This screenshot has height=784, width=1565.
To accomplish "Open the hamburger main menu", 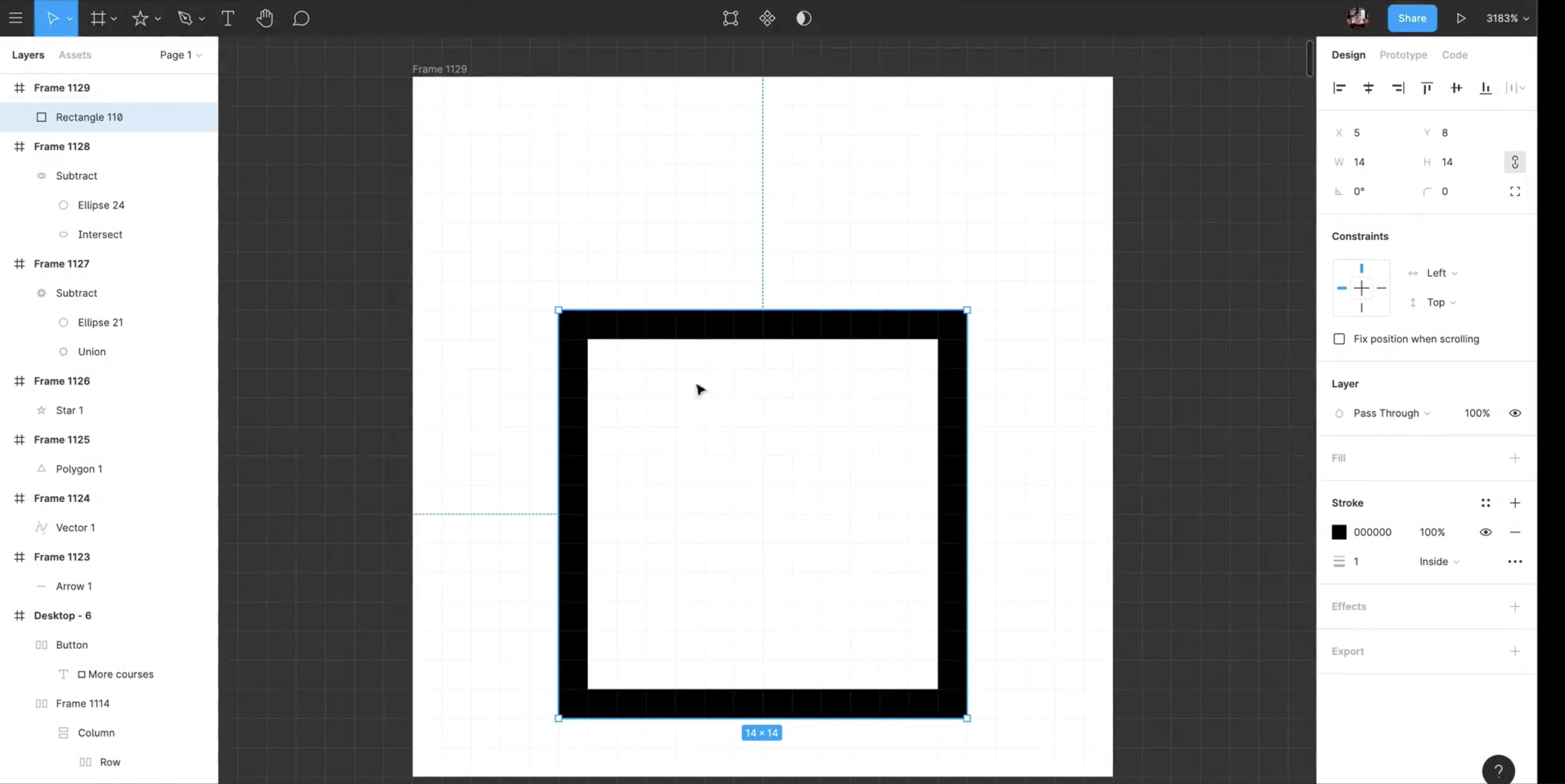I will coord(16,18).
